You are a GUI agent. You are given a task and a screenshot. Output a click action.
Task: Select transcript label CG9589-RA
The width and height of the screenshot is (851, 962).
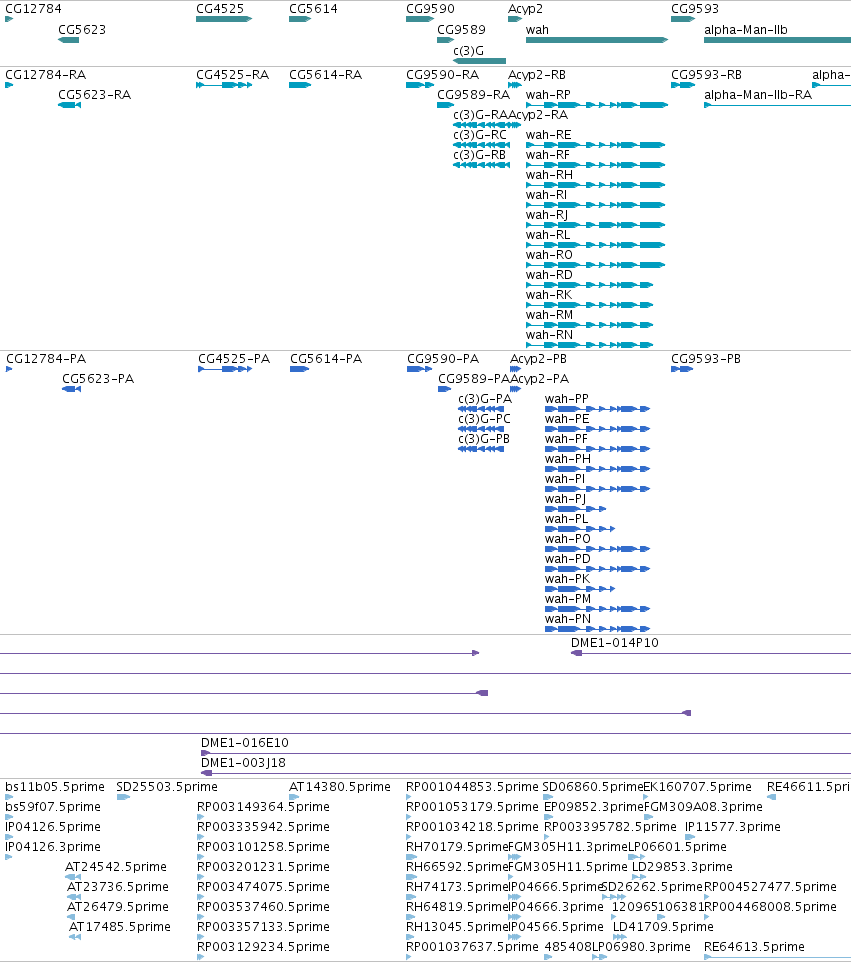473,94
